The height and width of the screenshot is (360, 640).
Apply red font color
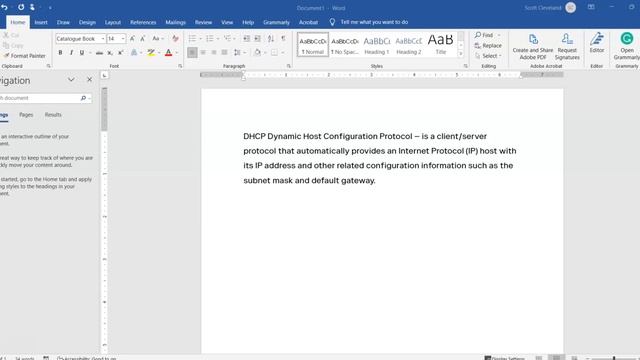[x=169, y=53]
